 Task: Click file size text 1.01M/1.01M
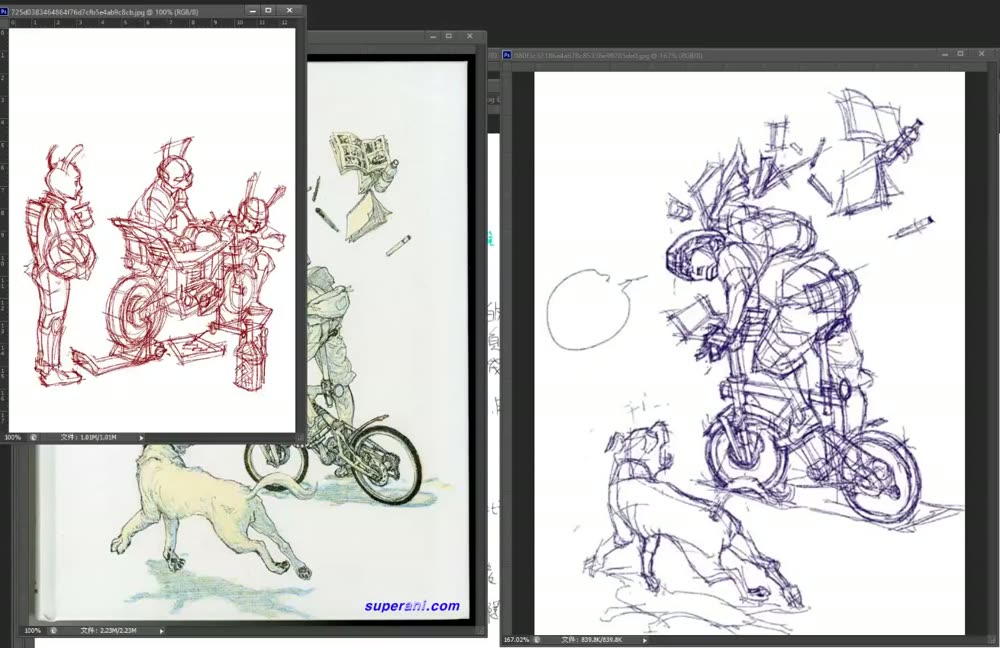[89, 438]
